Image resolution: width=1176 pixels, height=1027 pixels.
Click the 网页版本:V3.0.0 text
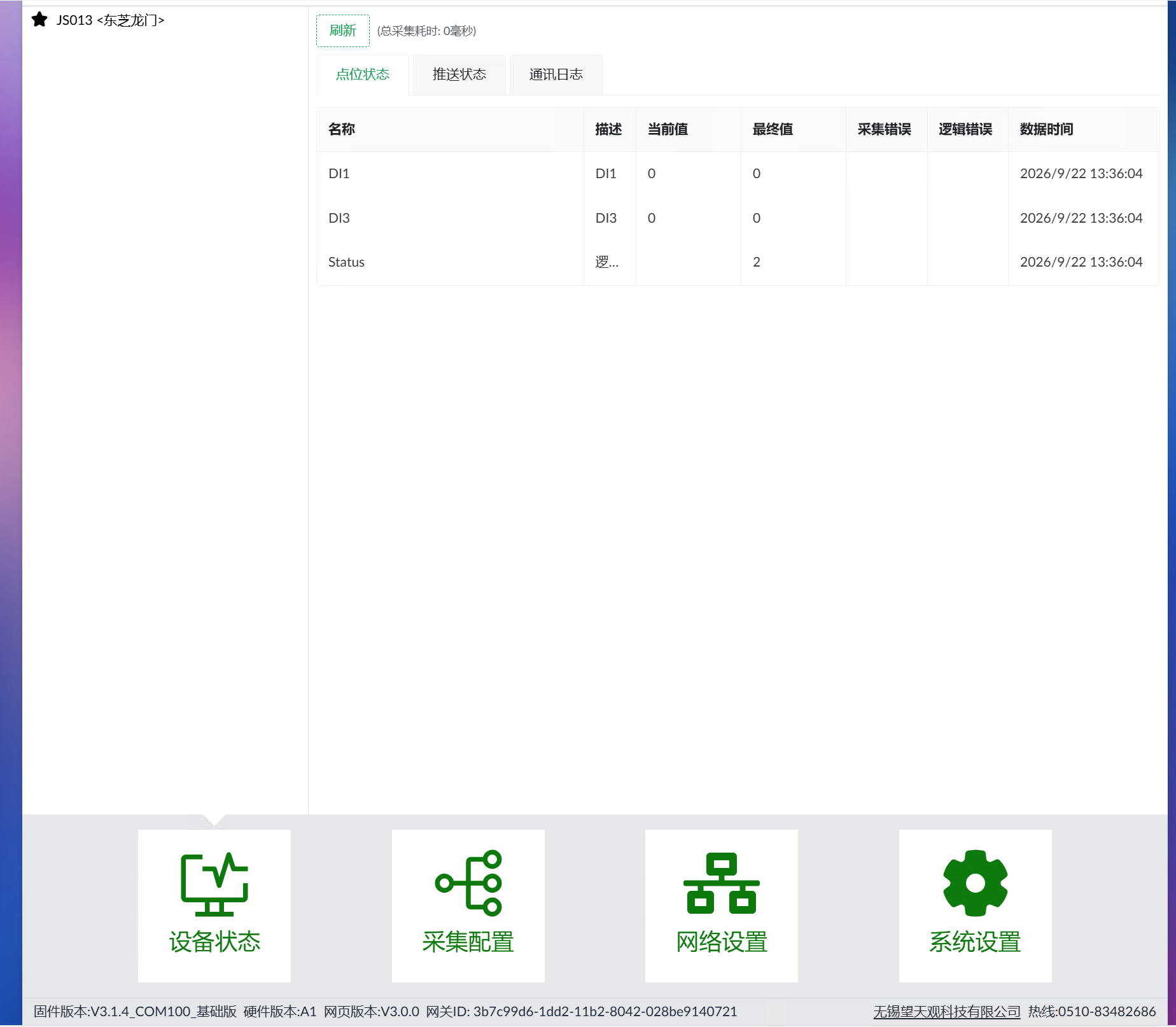coord(372,1012)
